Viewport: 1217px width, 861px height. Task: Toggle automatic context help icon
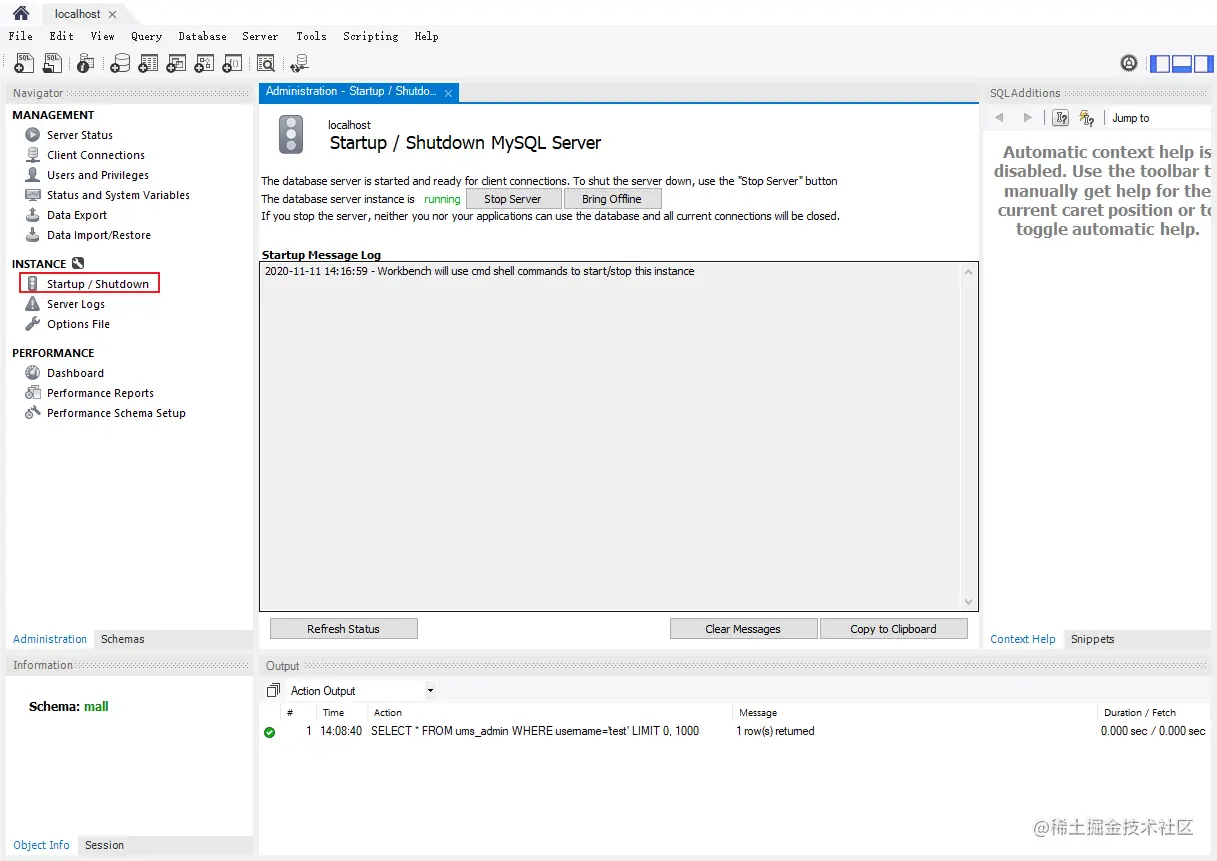[1061, 118]
